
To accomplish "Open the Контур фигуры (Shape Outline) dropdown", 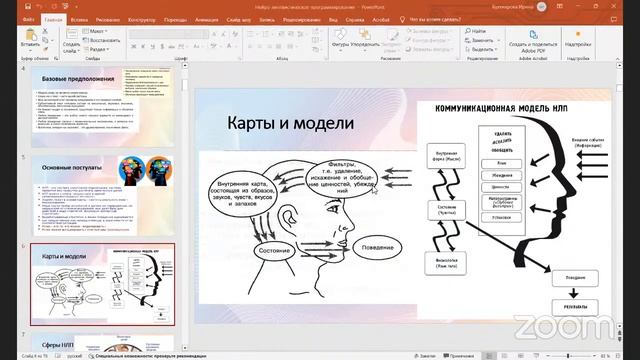I will point(429,40).
